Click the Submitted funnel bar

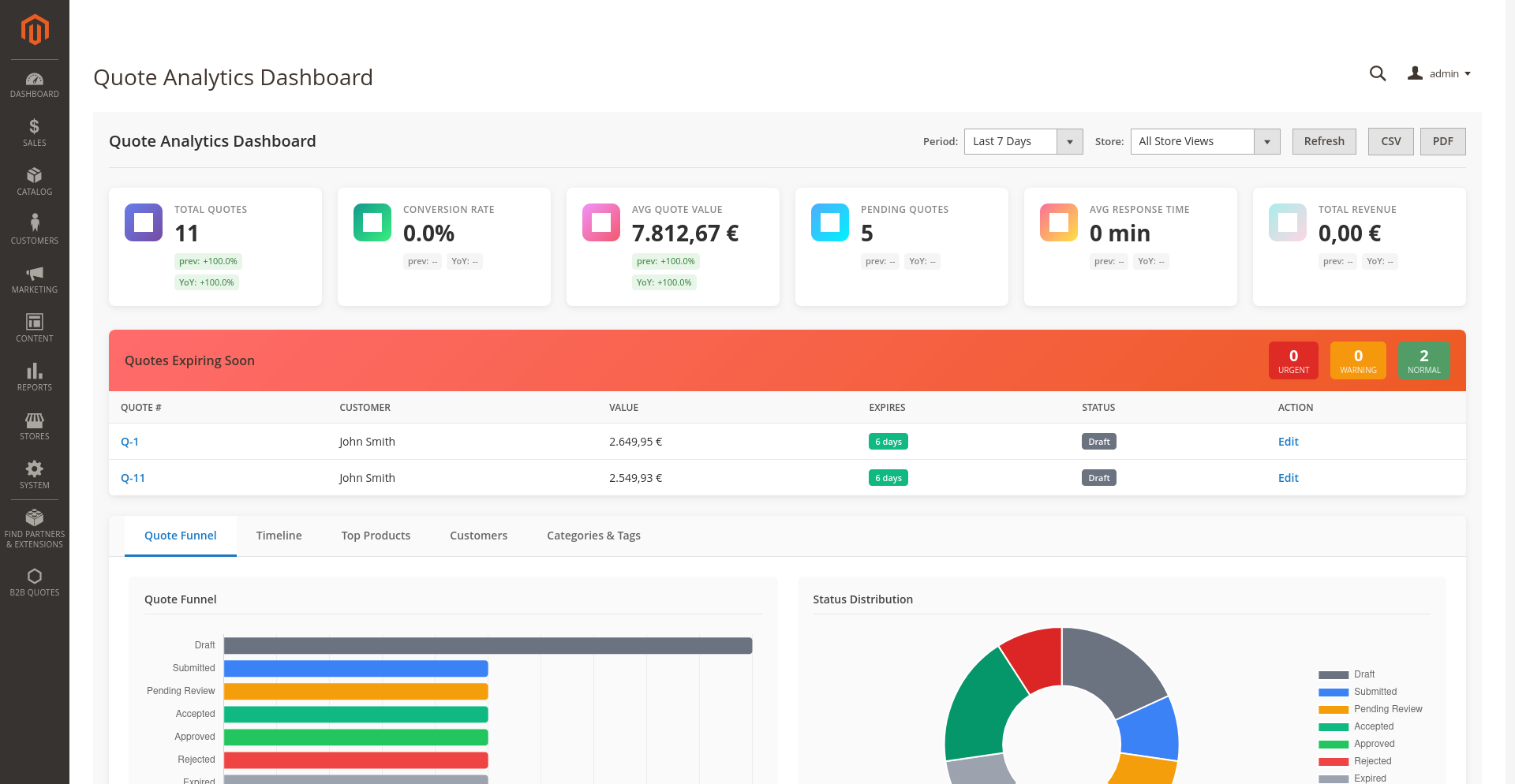tap(356, 669)
